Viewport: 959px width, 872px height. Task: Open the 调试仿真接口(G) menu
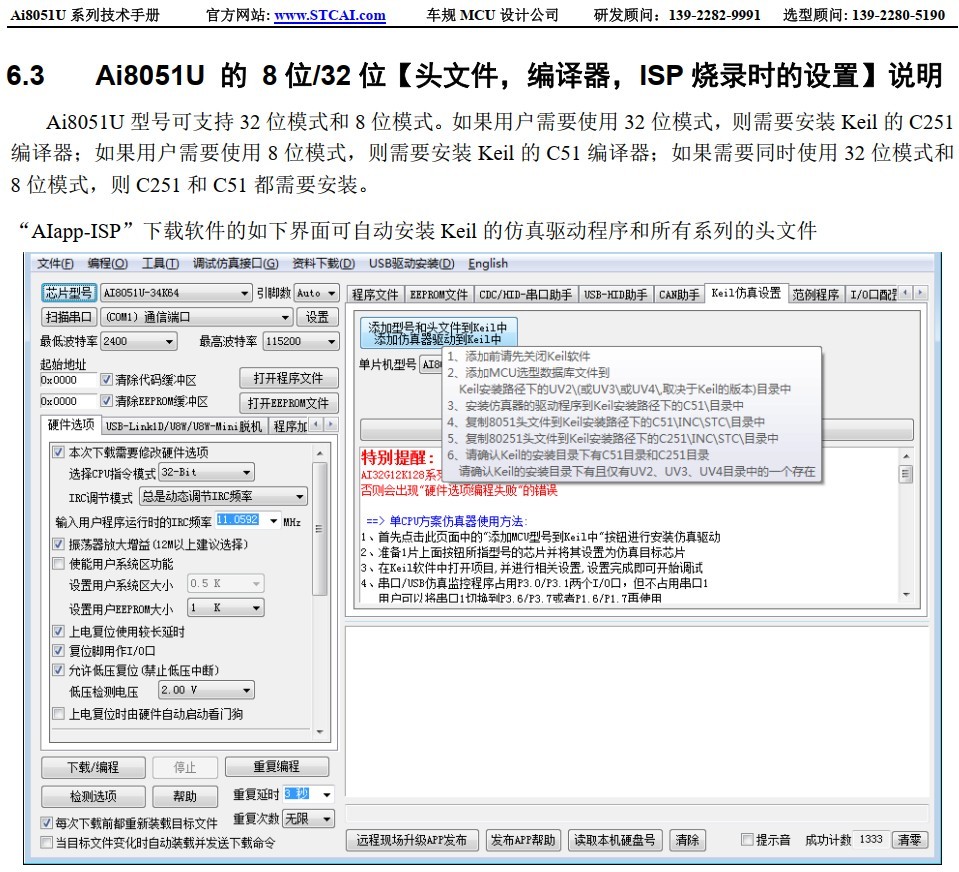coord(235,264)
